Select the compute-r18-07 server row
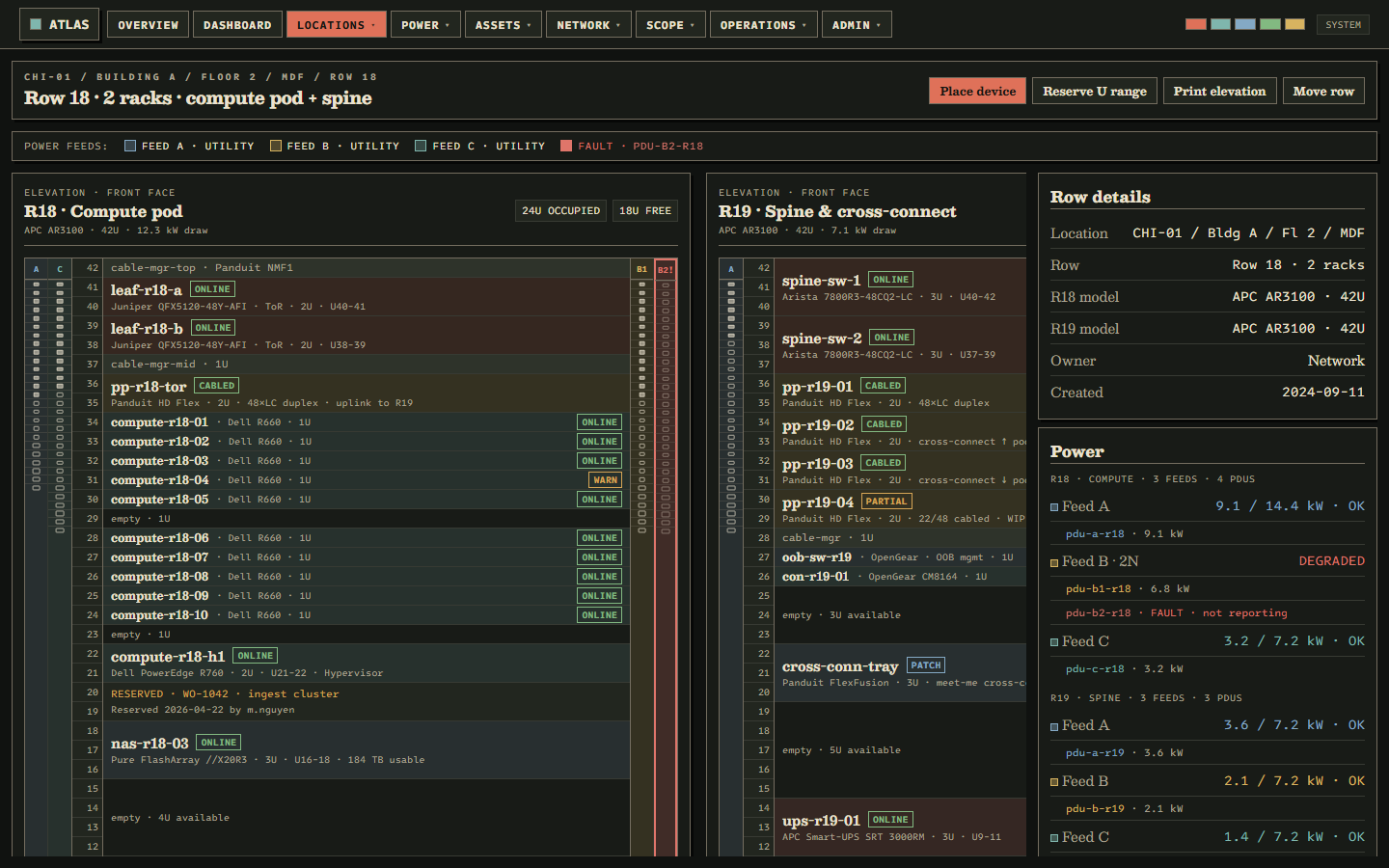This screenshot has height=868, width=1389. click(x=366, y=557)
